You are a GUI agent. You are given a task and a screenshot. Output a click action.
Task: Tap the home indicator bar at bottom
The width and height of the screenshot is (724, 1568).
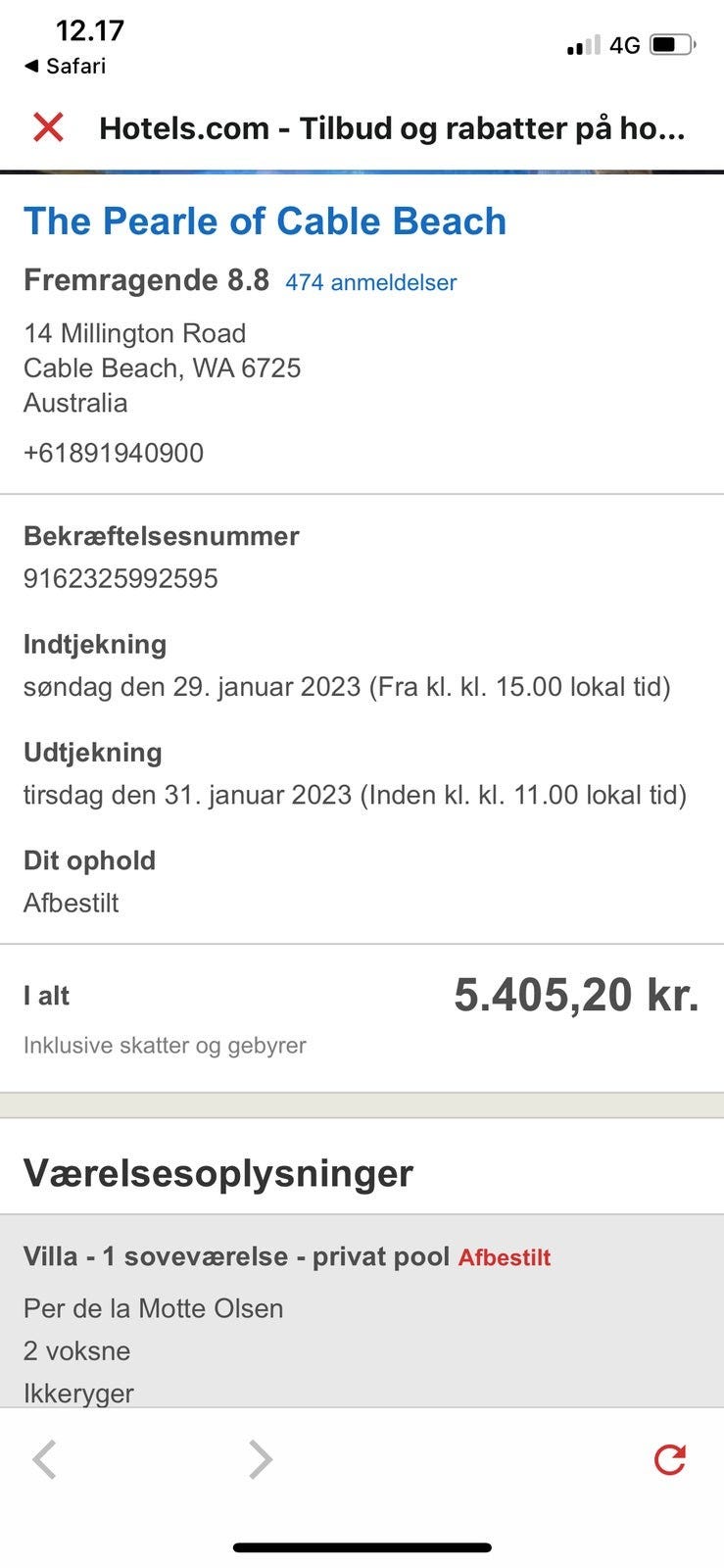362,1547
